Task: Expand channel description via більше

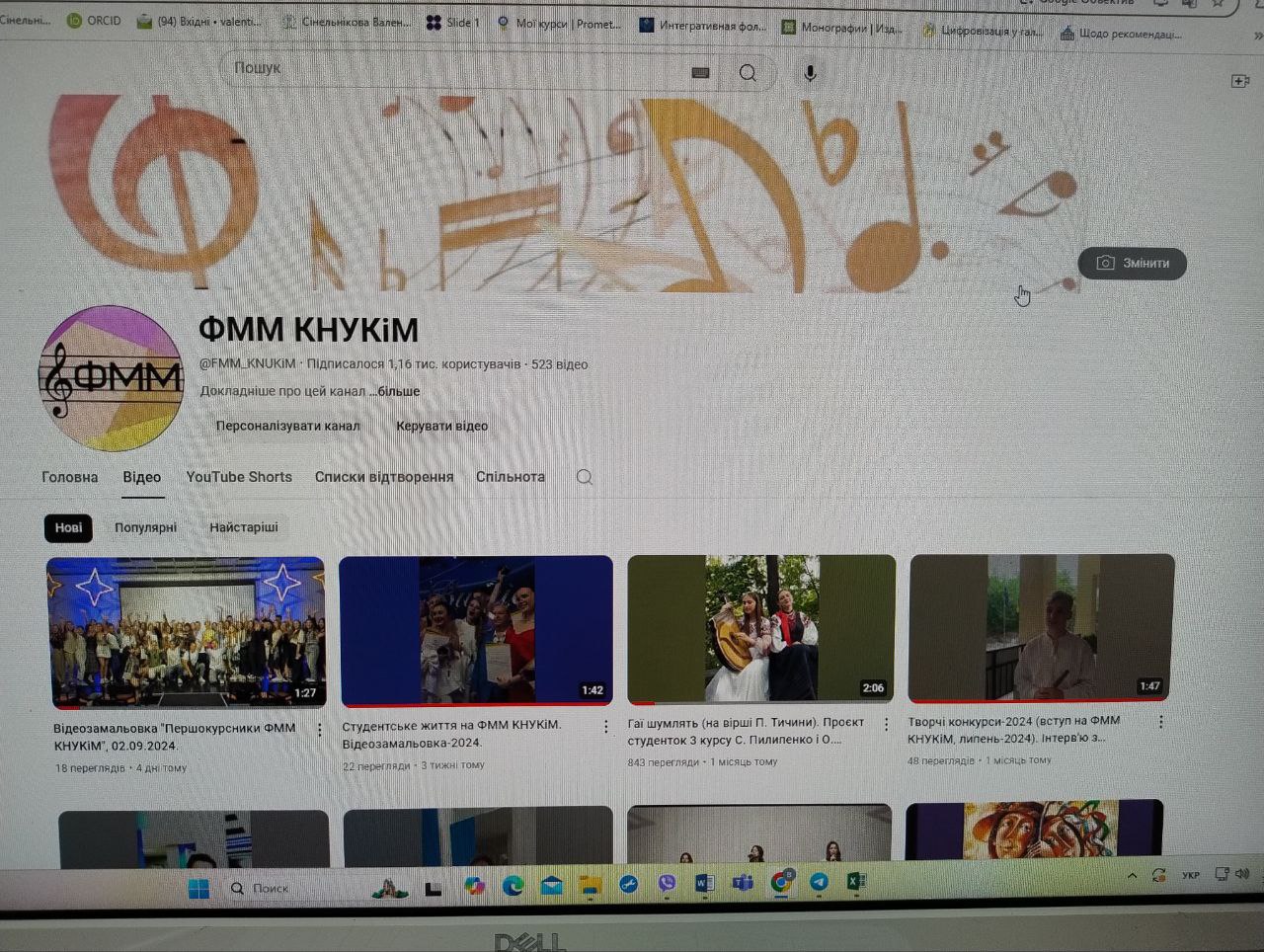Action: [399, 391]
